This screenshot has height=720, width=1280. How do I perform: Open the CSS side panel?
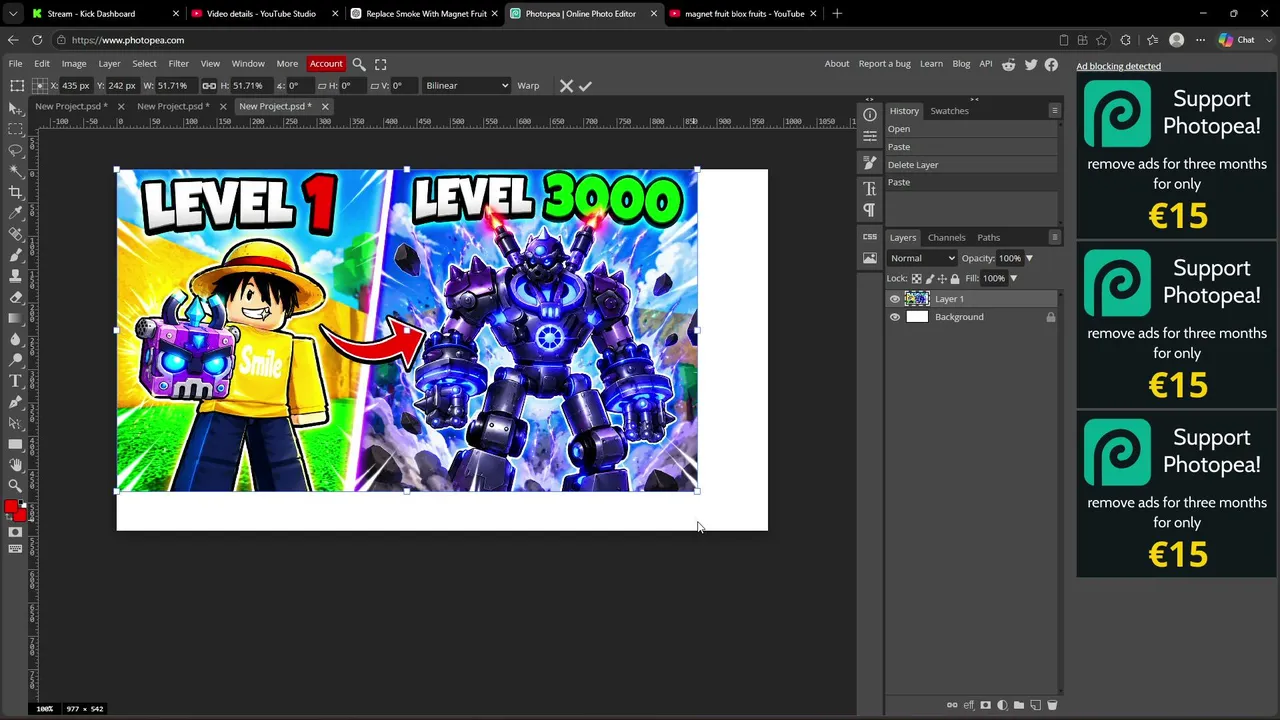click(x=870, y=237)
